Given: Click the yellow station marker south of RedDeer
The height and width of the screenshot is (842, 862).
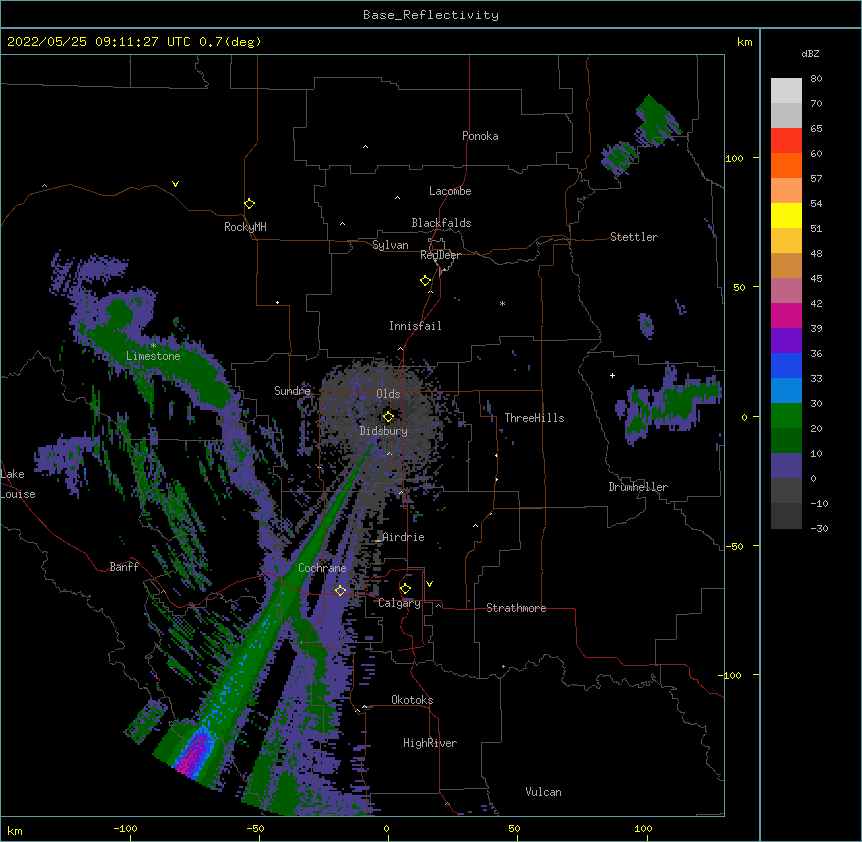Looking at the screenshot, I should 426,281.
